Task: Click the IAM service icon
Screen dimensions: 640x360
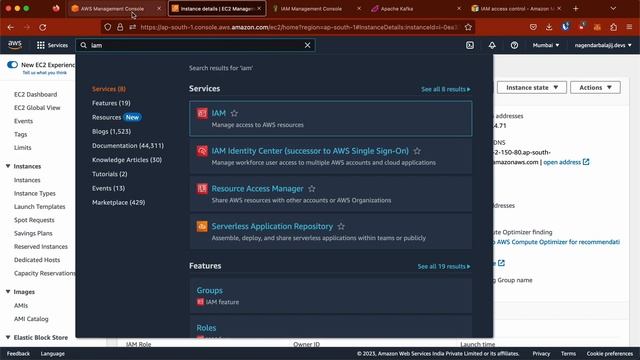Action: pos(202,113)
